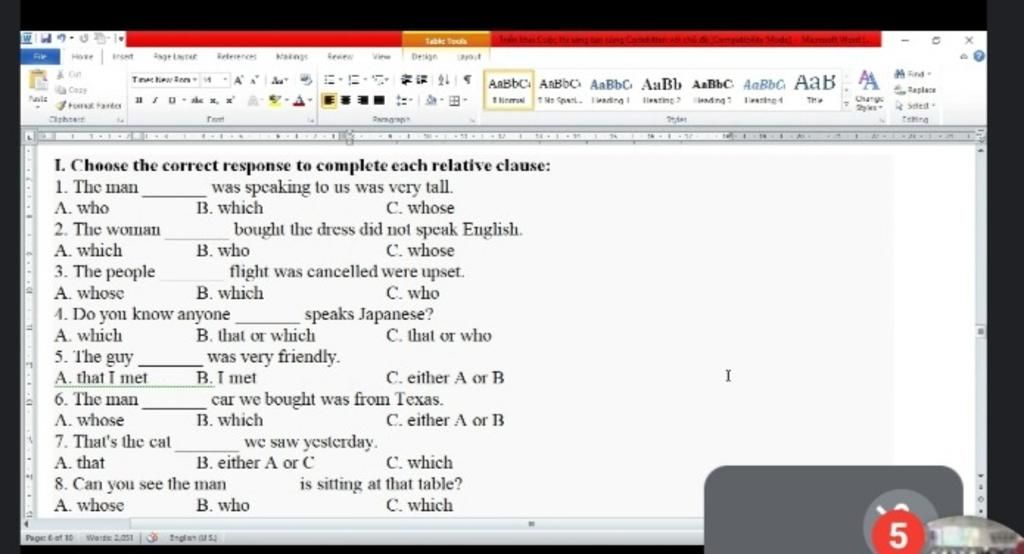Open the Select dropdown in Editing
The height and width of the screenshot is (554, 1024).
coord(916,105)
